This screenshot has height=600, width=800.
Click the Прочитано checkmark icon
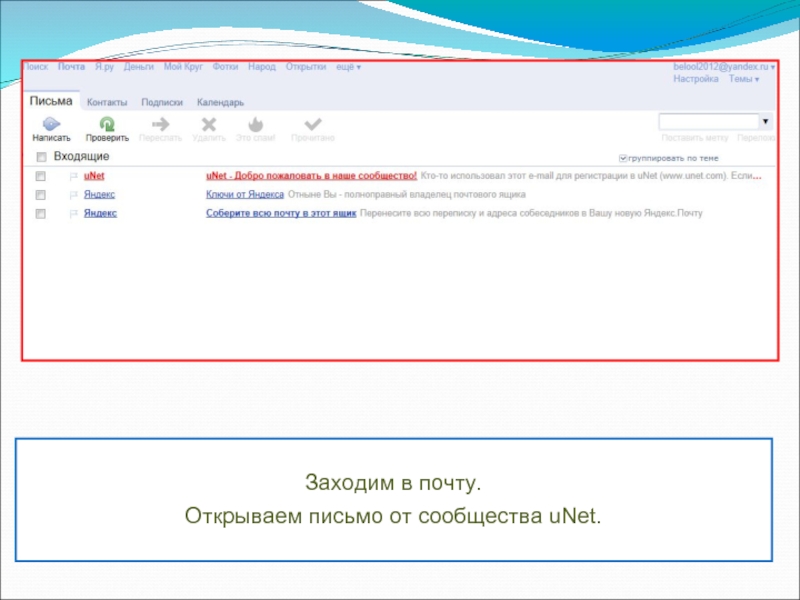point(313,124)
